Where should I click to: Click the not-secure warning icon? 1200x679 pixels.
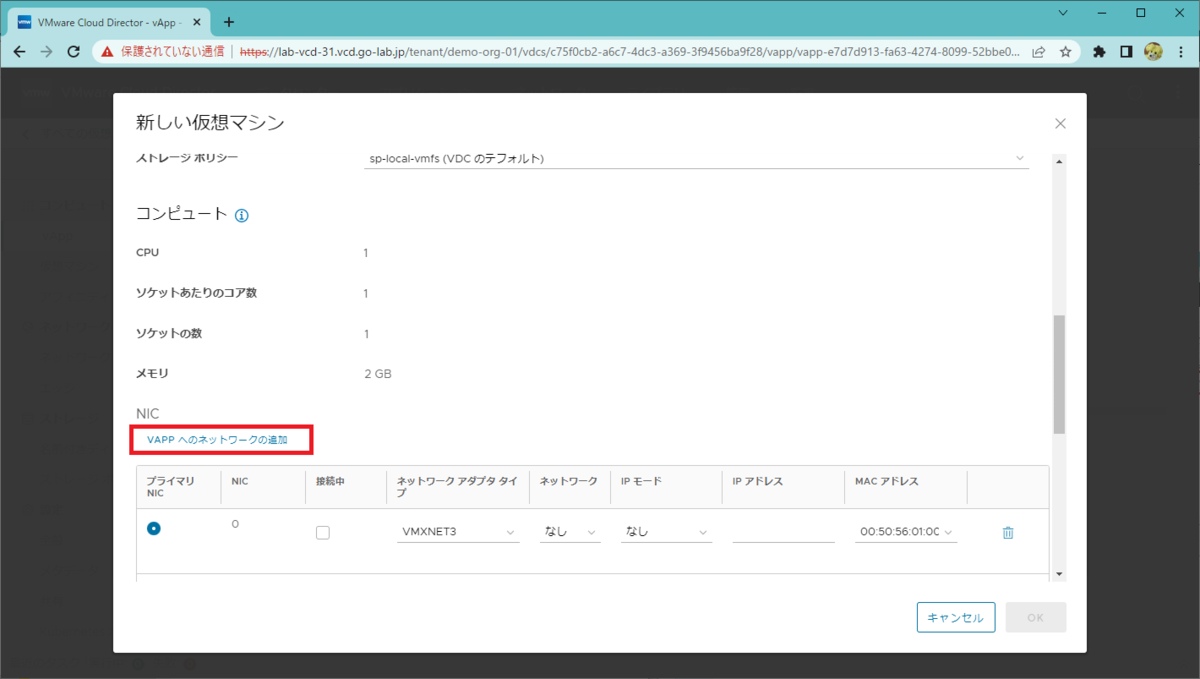pos(107,51)
